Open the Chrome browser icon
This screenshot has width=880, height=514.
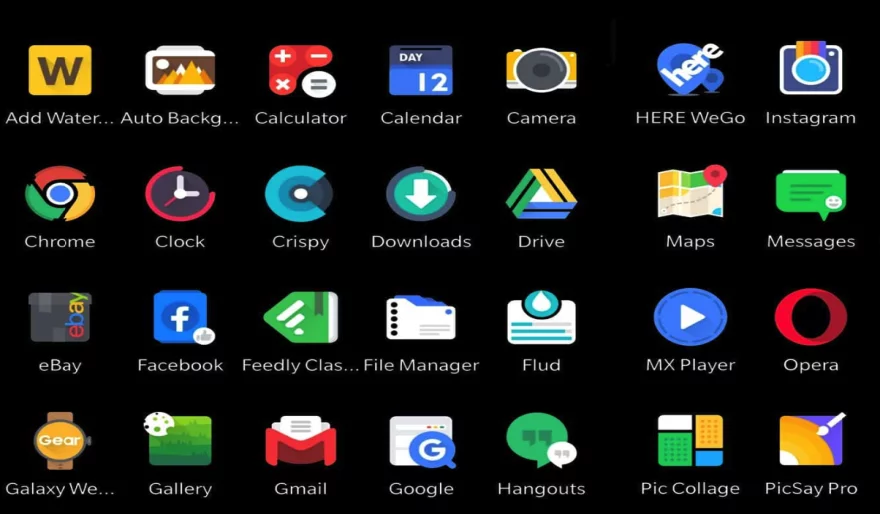(60, 194)
